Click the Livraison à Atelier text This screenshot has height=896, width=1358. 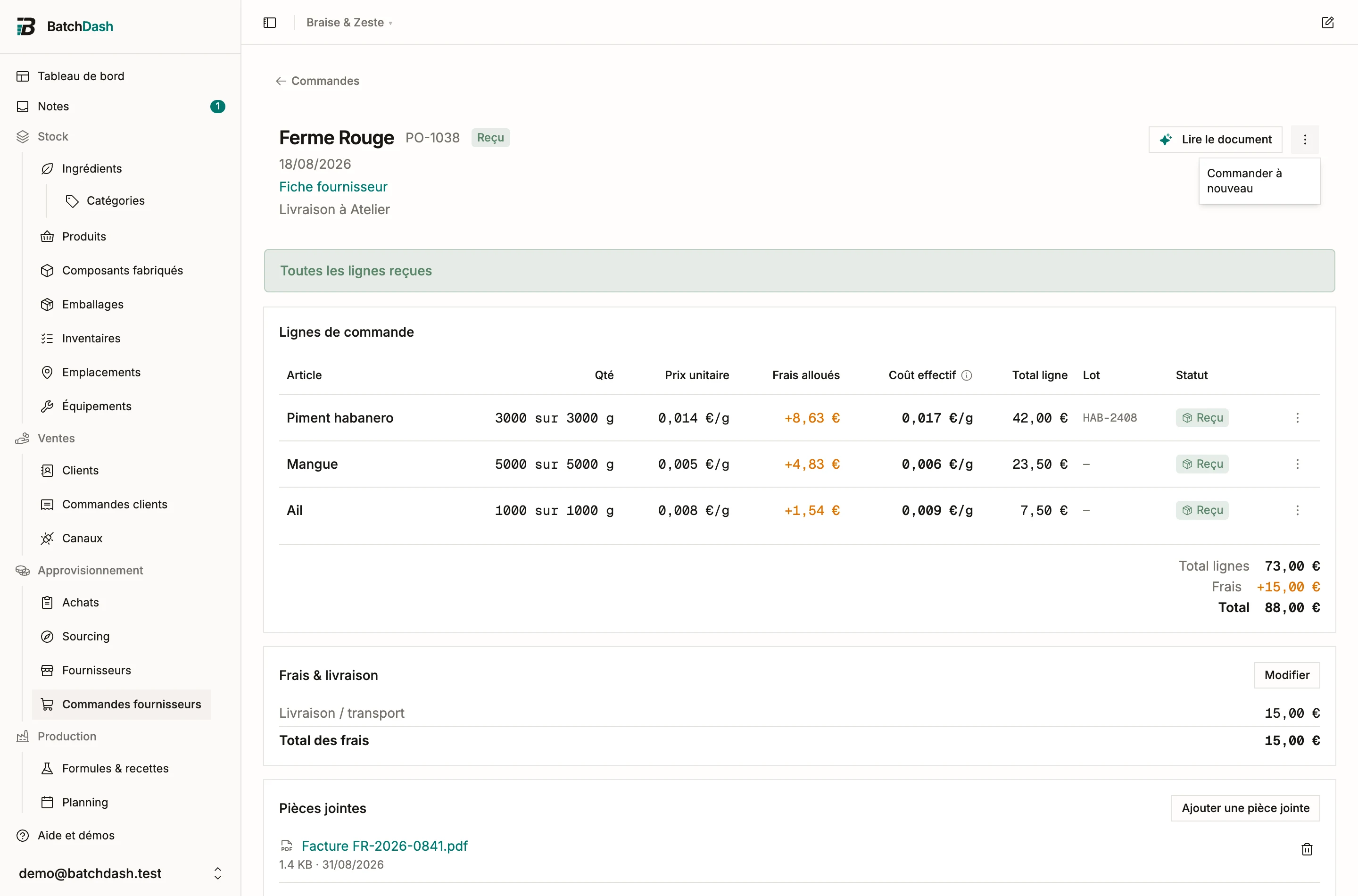pos(334,209)
